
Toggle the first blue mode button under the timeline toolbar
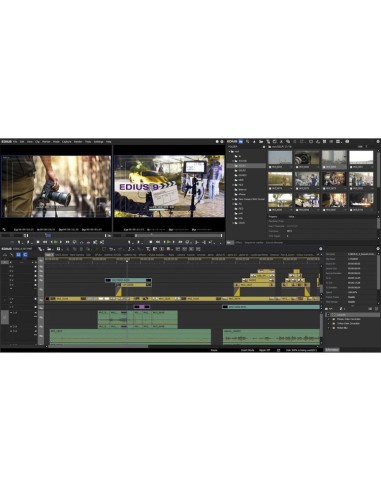[x=19, y=255]
